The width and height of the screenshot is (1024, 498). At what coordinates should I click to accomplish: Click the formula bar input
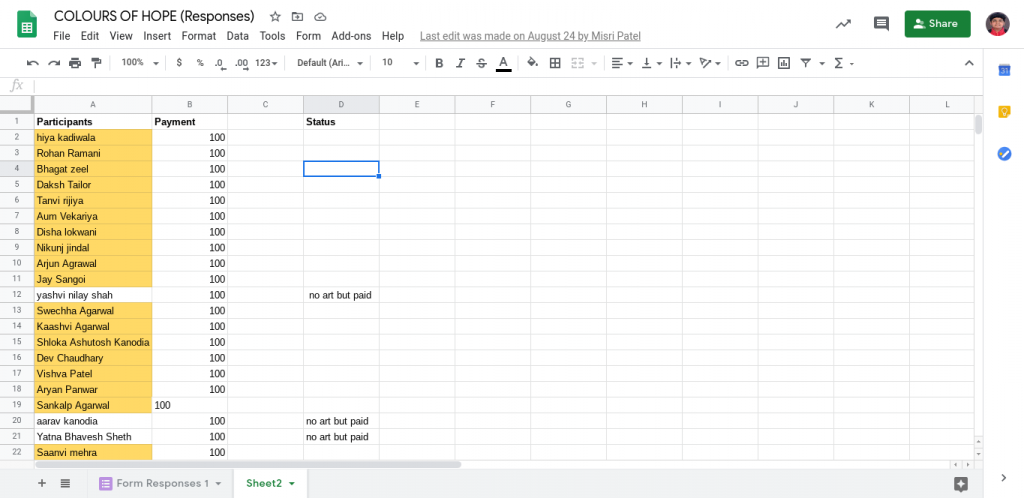pos(508,86)
